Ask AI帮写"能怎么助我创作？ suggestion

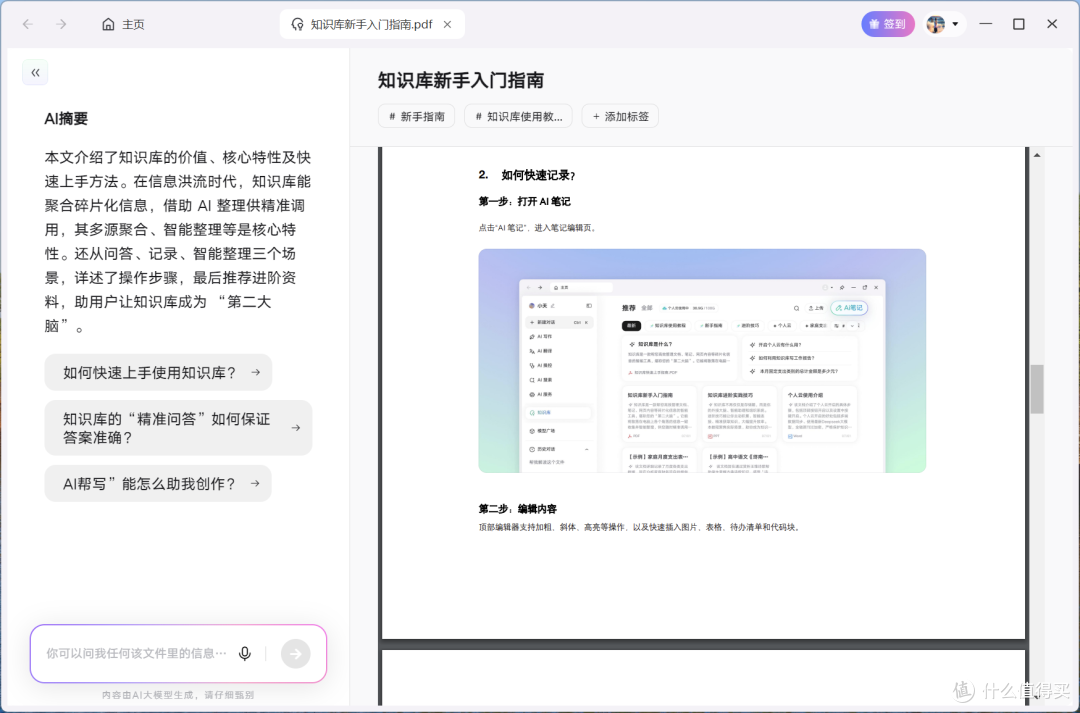[x=158, y=484]
